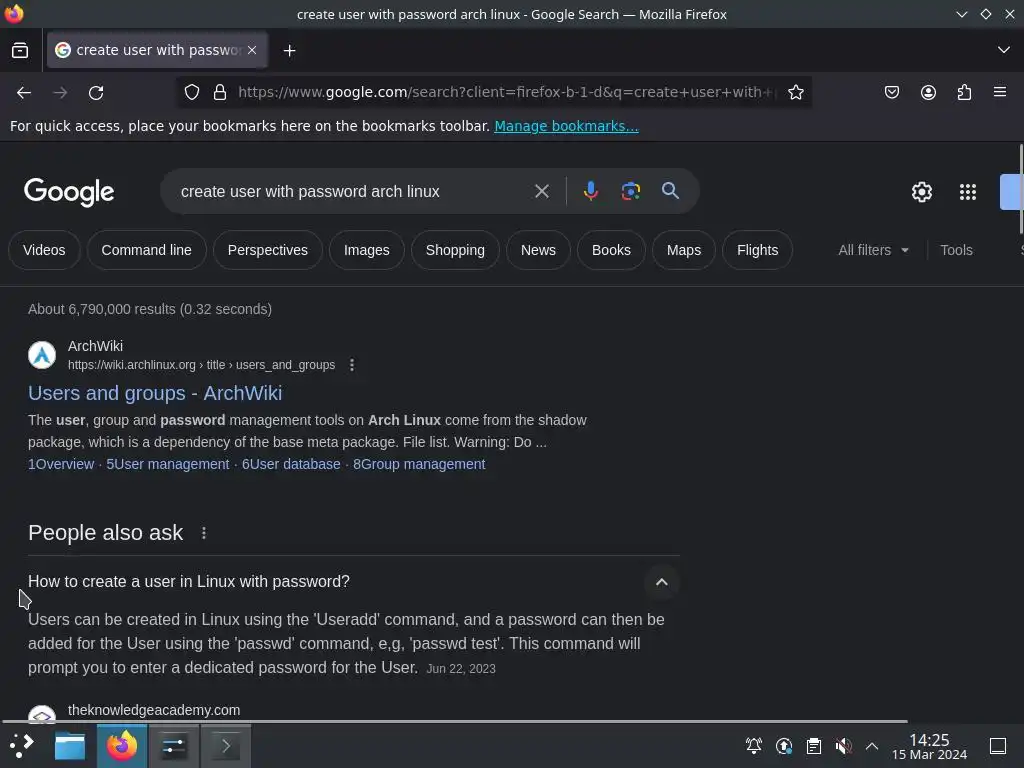Click the Tools button
Viewport: 1024px width, 768px height.
(x=956, y=250)
